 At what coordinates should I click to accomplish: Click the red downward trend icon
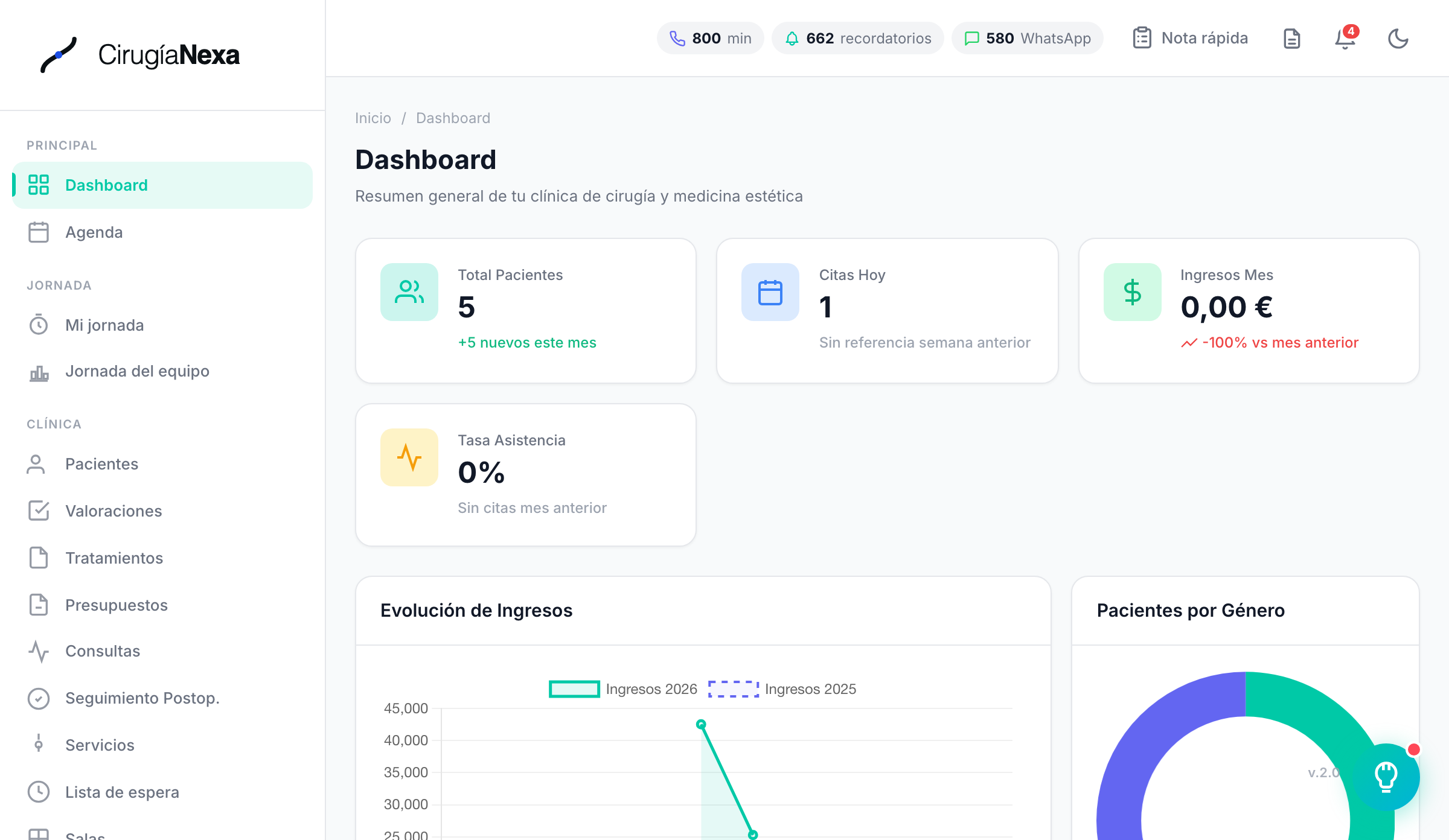pos(1189,343)
